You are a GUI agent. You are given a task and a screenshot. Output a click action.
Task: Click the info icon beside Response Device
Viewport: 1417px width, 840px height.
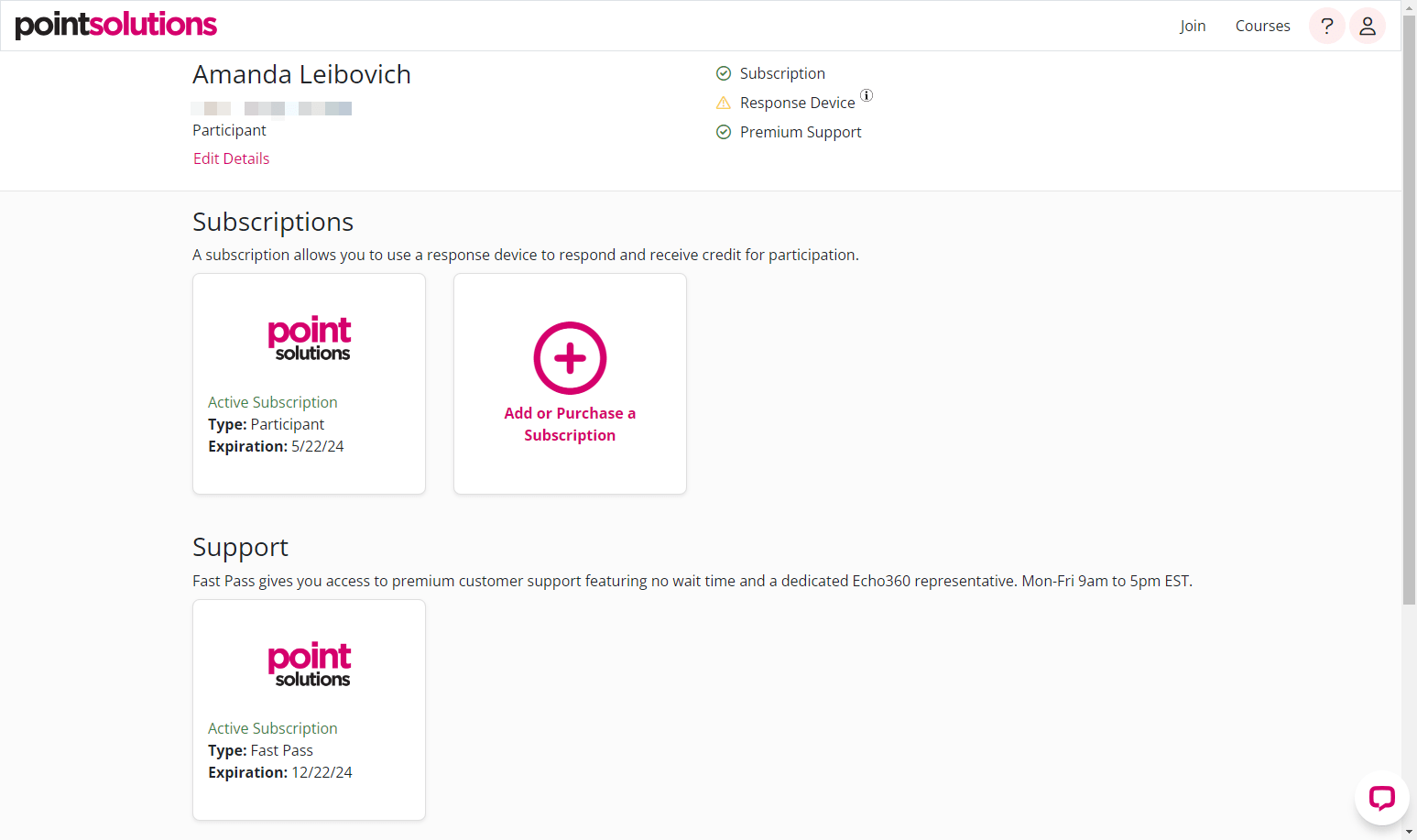pyautogui.click(x=867, y=95)
